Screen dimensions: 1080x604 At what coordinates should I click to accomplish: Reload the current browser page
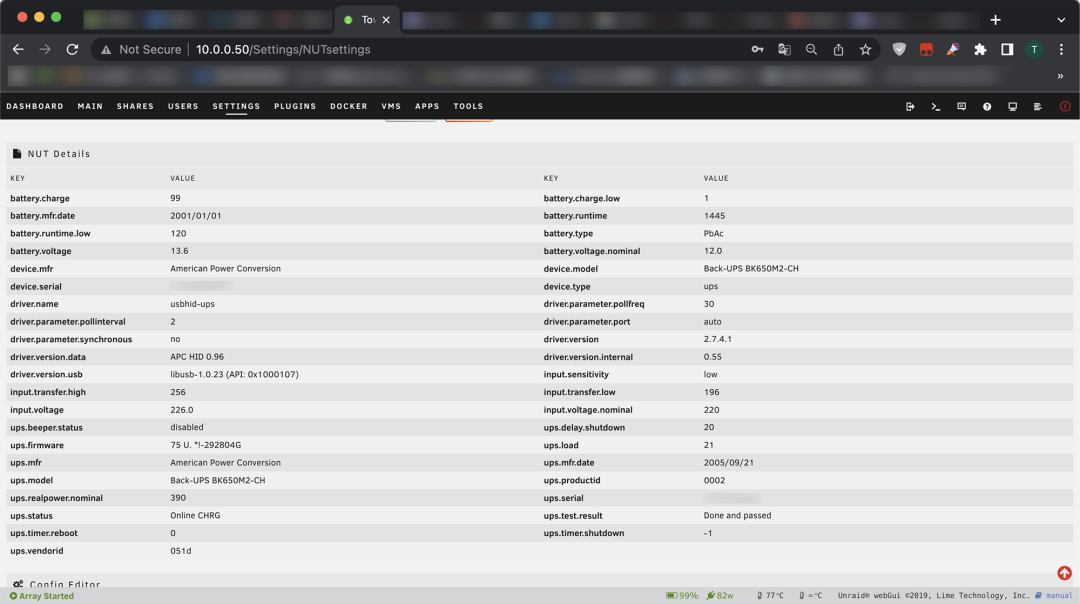(x=72, y=50)
